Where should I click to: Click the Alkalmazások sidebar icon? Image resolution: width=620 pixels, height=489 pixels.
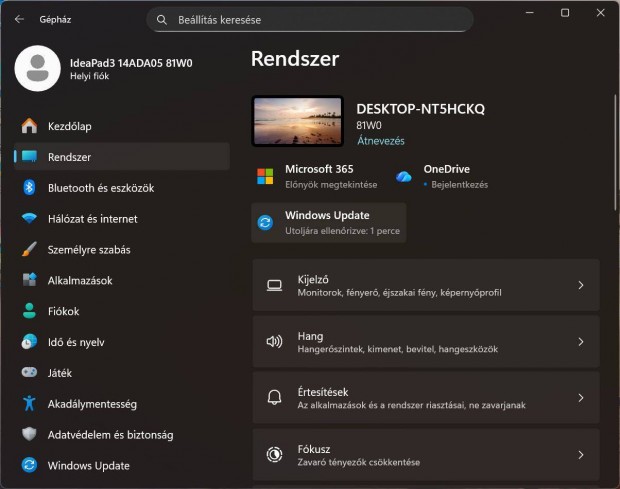click(29, 281)
